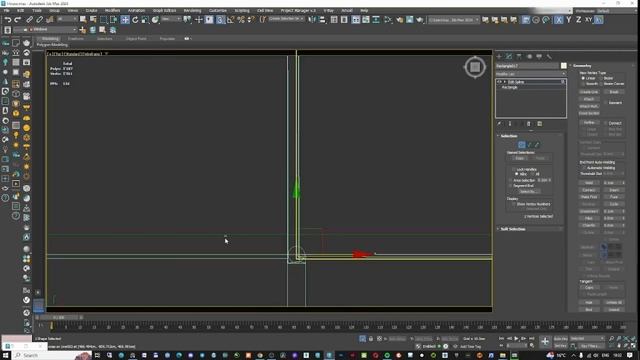640x360 pixels.
Task: Open the Workspaces dropdown
Action: 606,11
